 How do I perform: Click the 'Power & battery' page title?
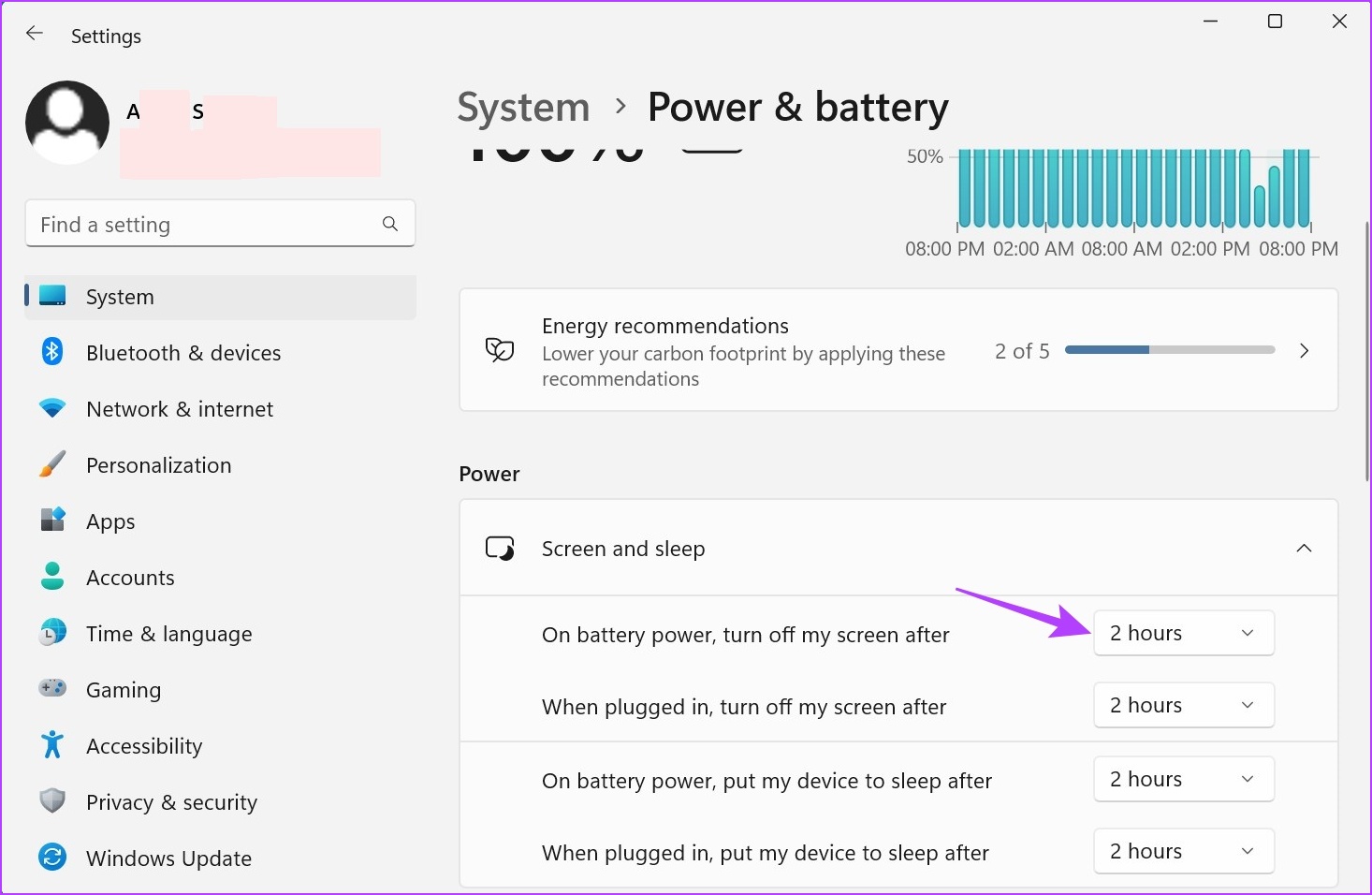(798, 108)
